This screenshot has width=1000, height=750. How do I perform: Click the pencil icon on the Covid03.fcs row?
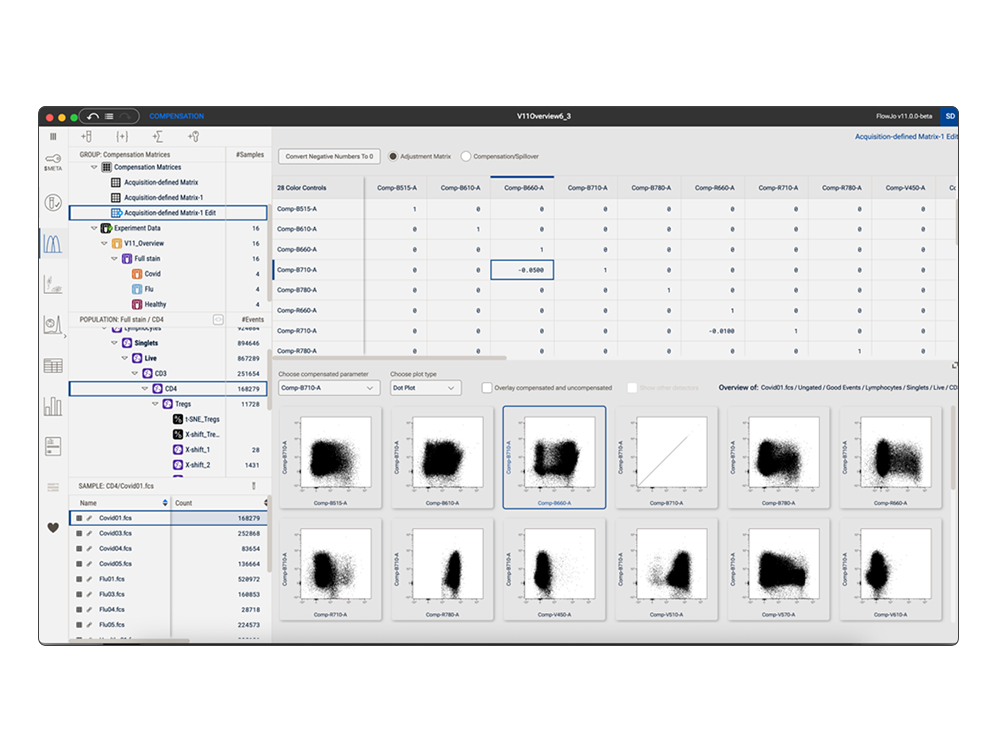coord(90,533)
